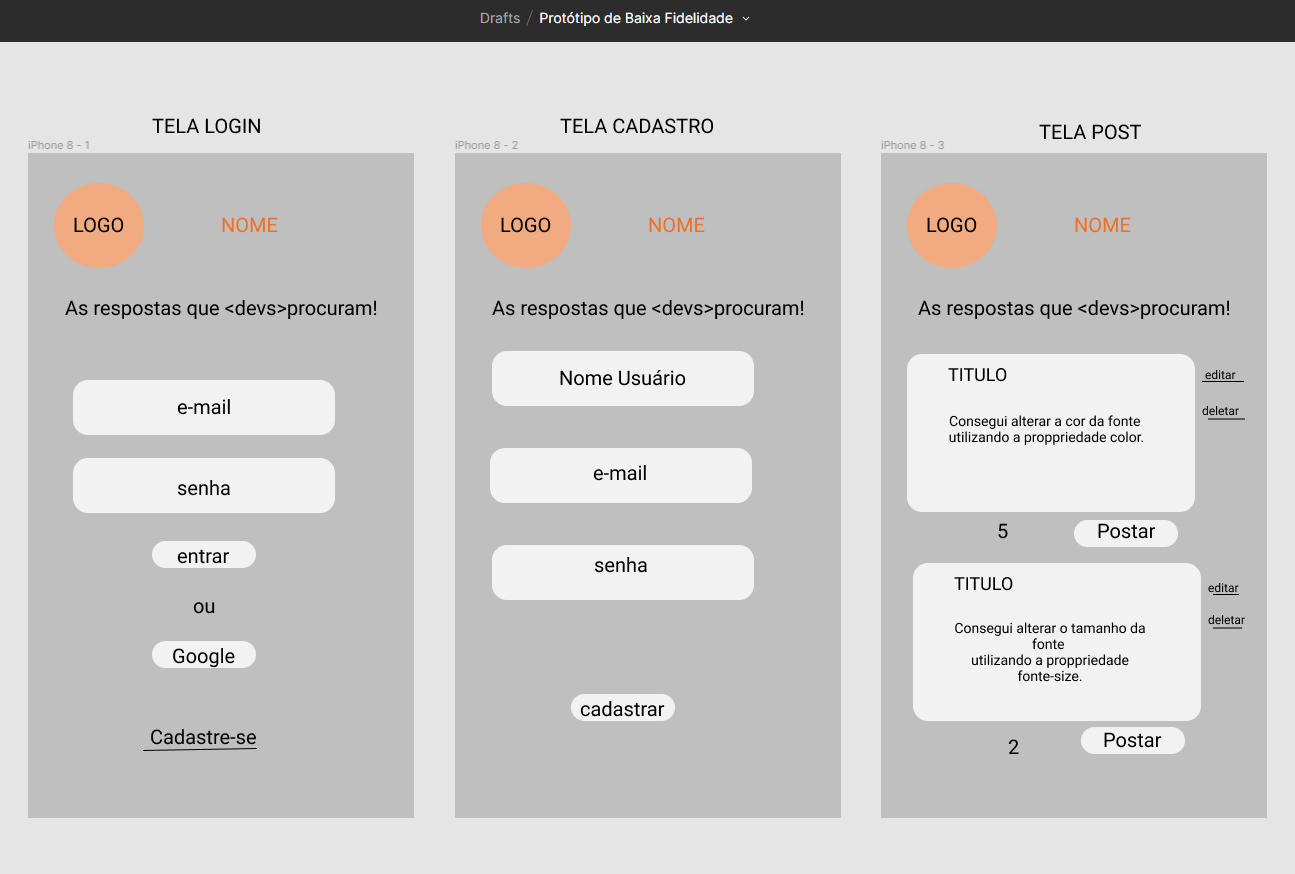This screenshot has width=1295, height=874.
Task: Click the TELA POST heading
Action: pos(1090,132)
